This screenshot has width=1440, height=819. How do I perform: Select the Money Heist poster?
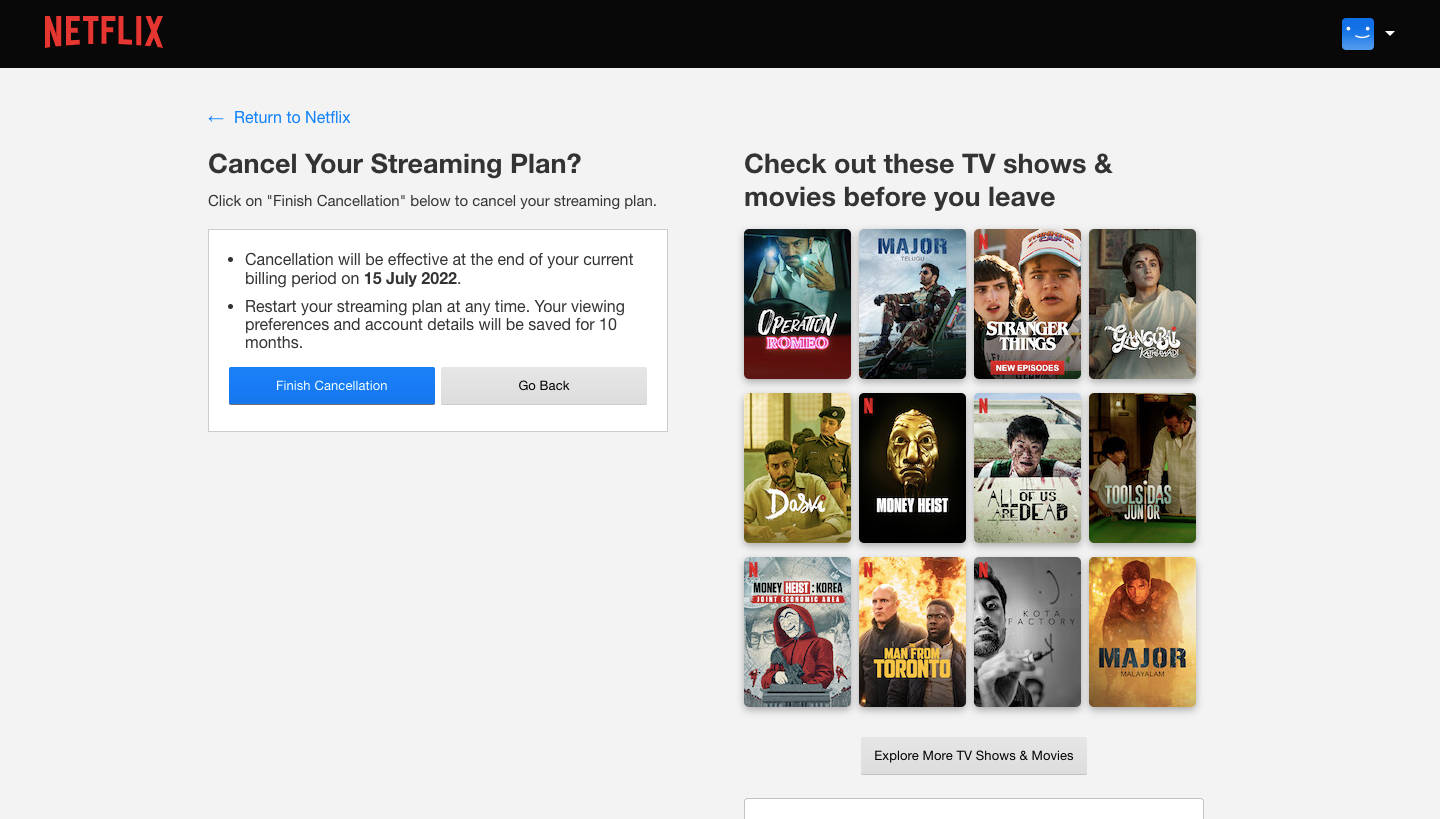[912, 467]
